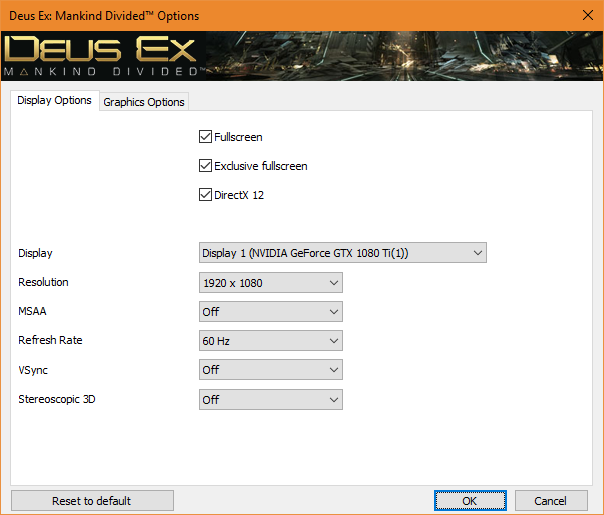Close the Options window with the X

[588, 15]
